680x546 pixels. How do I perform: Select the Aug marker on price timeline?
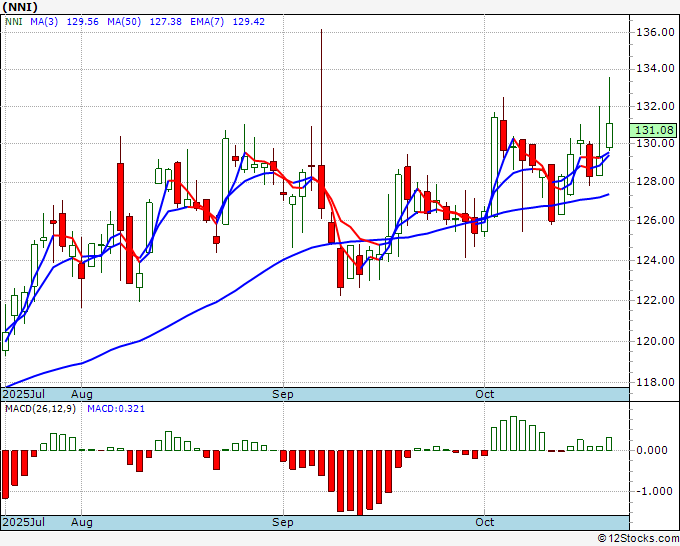pos(82,394)
